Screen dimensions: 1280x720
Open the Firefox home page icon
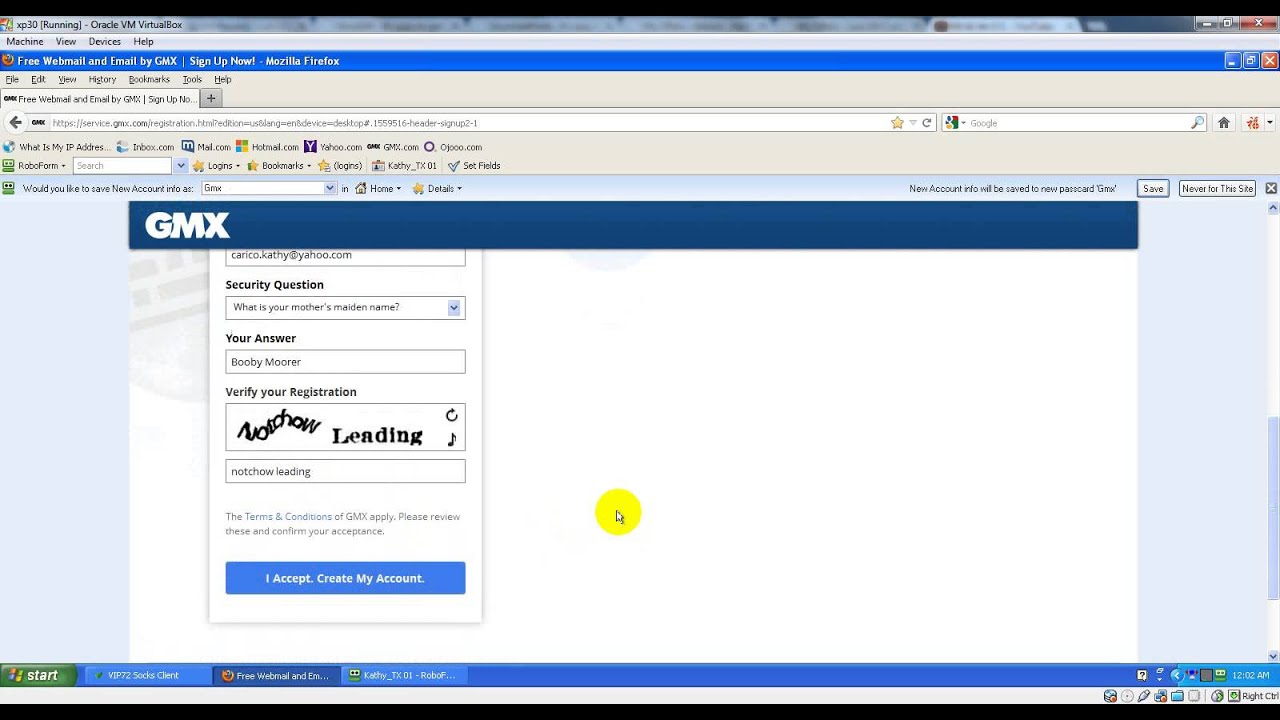click(1224, 123)
